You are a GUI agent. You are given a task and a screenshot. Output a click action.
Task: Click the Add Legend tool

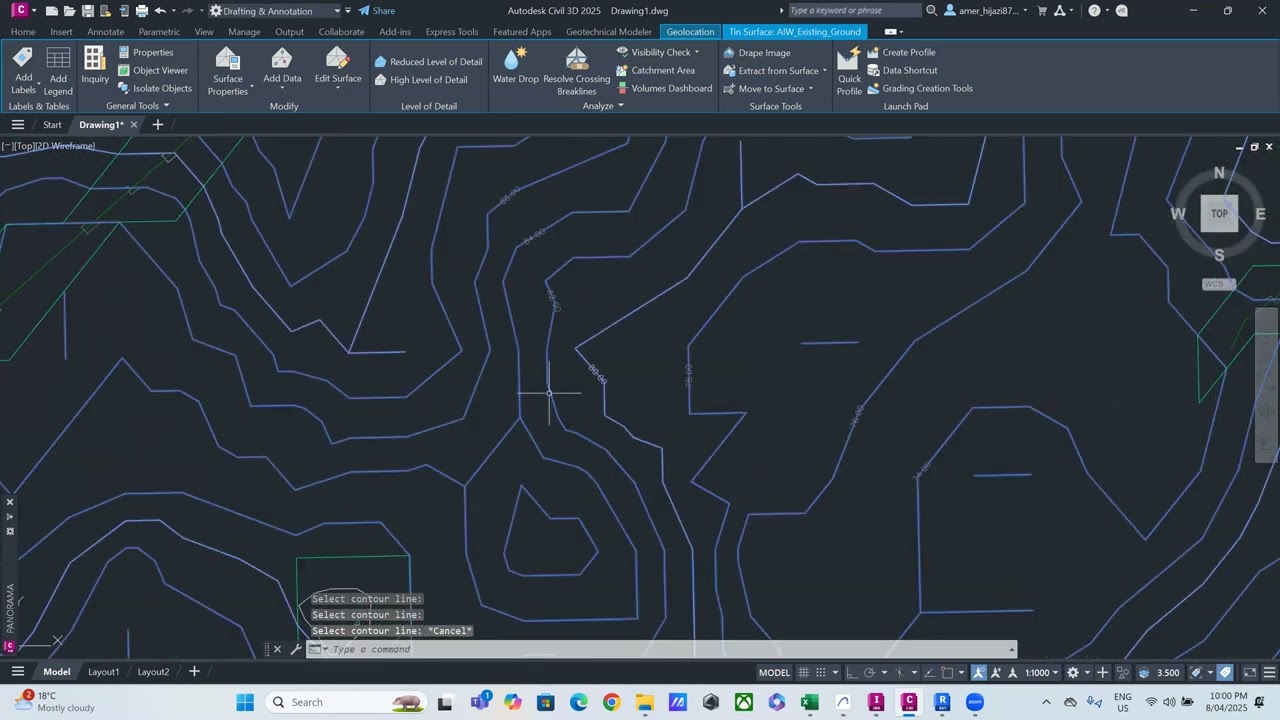tap(58, 70)
